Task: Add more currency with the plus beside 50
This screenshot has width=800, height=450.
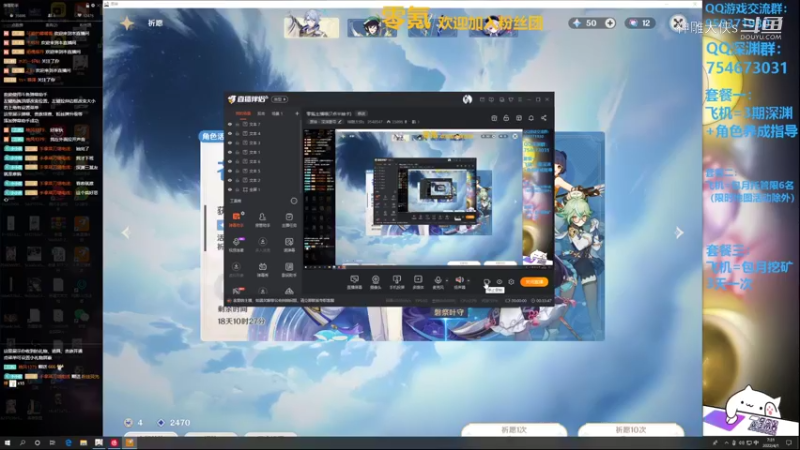Action: point(610,23)
